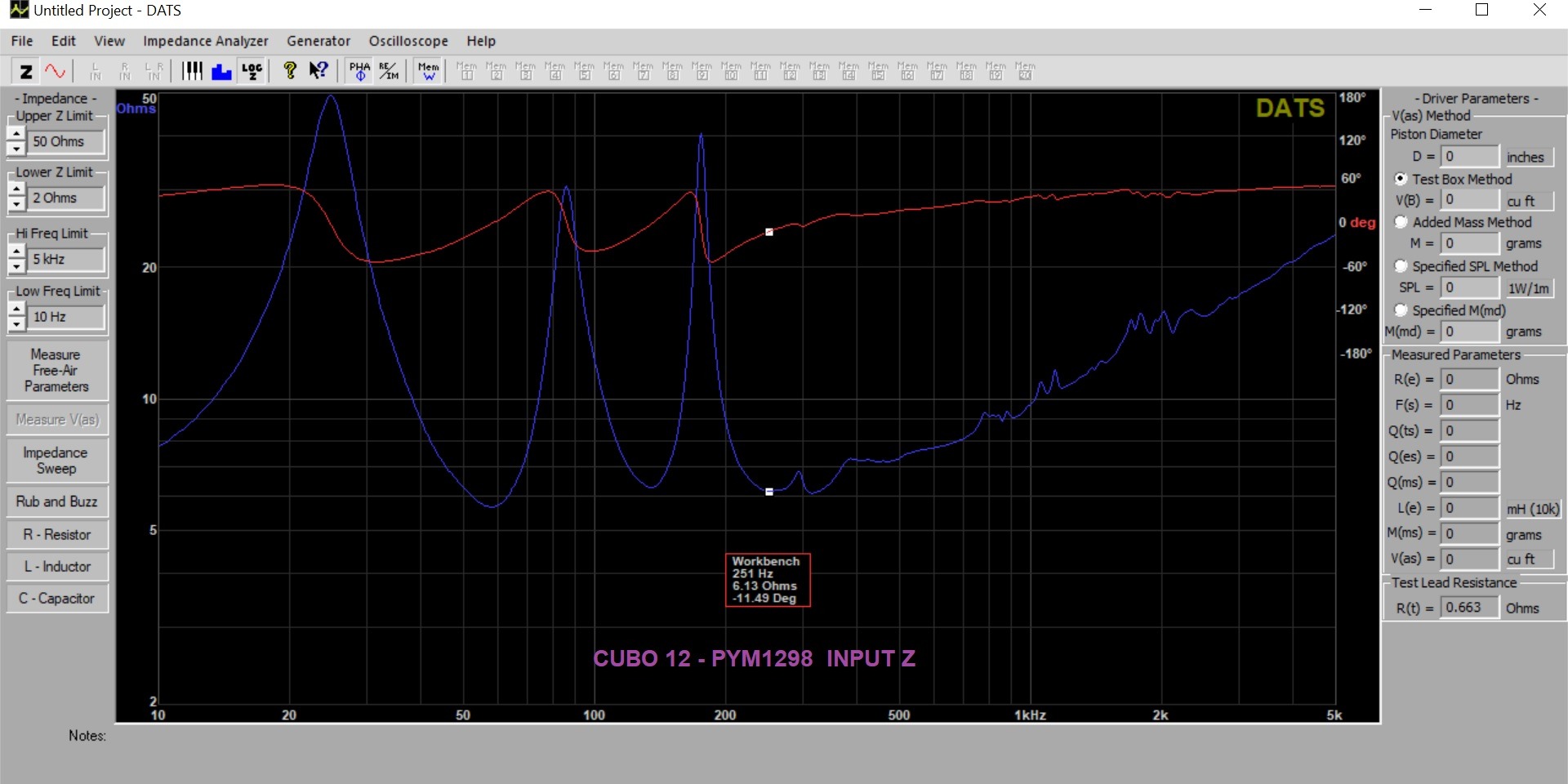Toggle the LOG Z scale icon
1568x784 pixels.
click(252, 71)
